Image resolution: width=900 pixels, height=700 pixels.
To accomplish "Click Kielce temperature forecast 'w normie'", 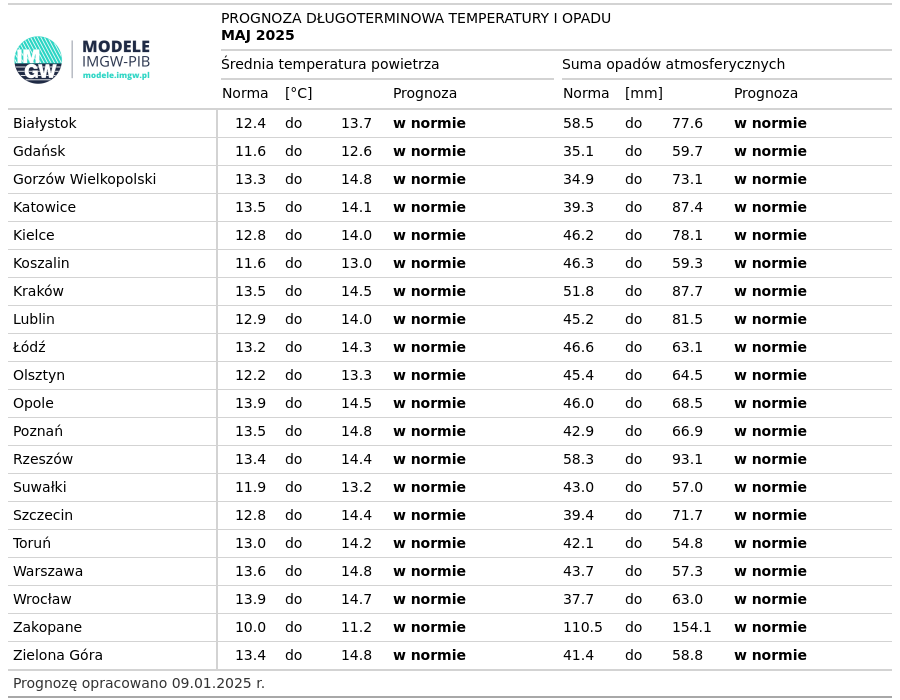I will (x=429, y=235).
